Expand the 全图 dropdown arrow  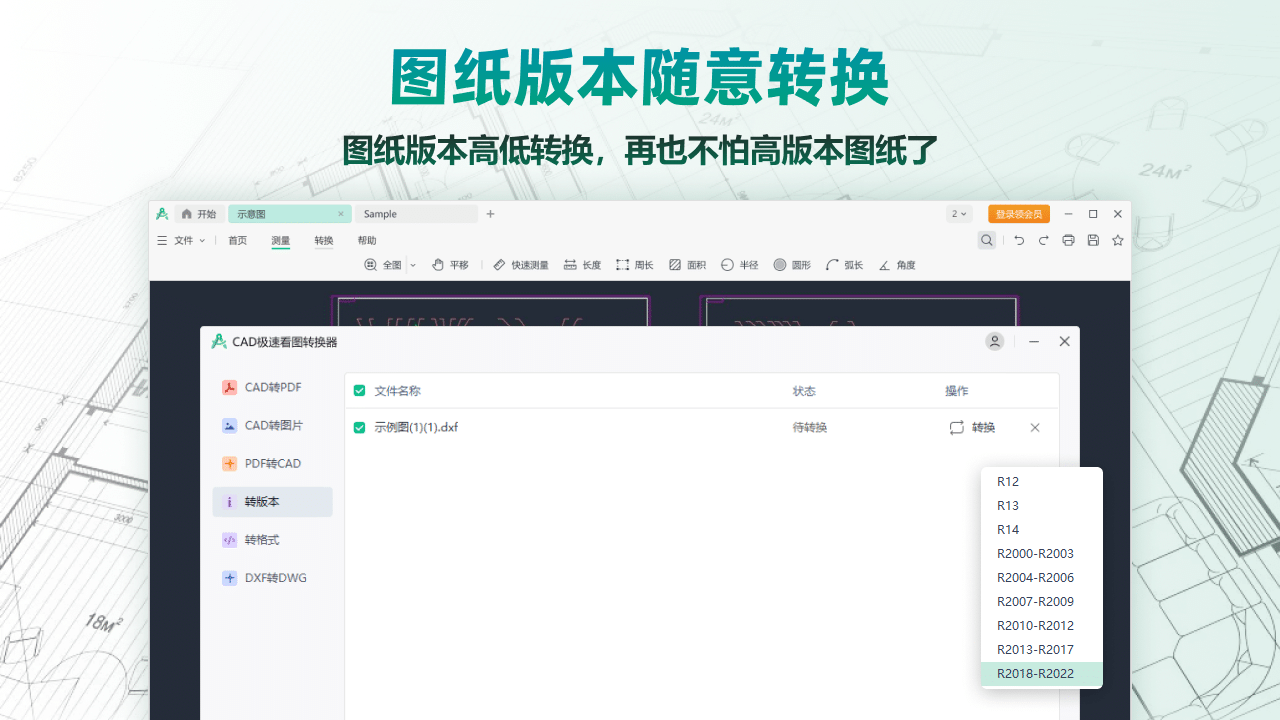click(413, 266)
